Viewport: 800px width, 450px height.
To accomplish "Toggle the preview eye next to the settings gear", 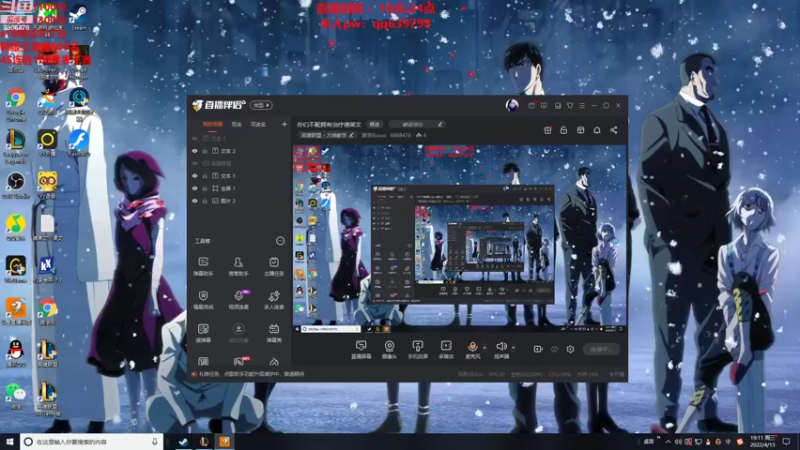I will (x=555, y=349).
